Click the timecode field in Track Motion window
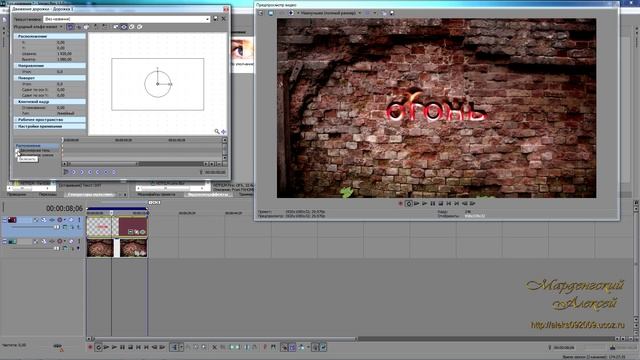The image size is (640, 360). (x=215, y=172)
